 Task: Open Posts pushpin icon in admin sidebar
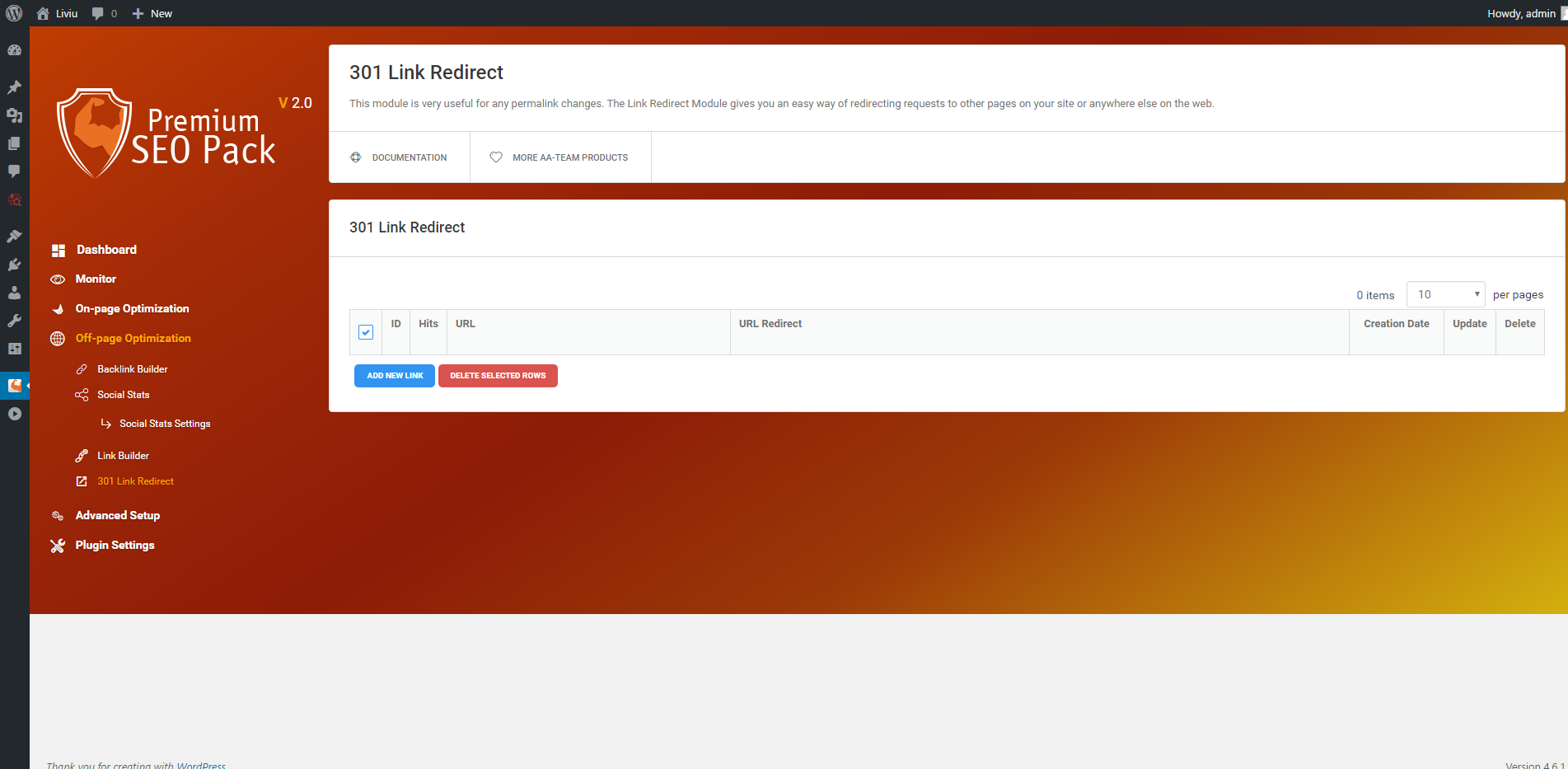14,87
